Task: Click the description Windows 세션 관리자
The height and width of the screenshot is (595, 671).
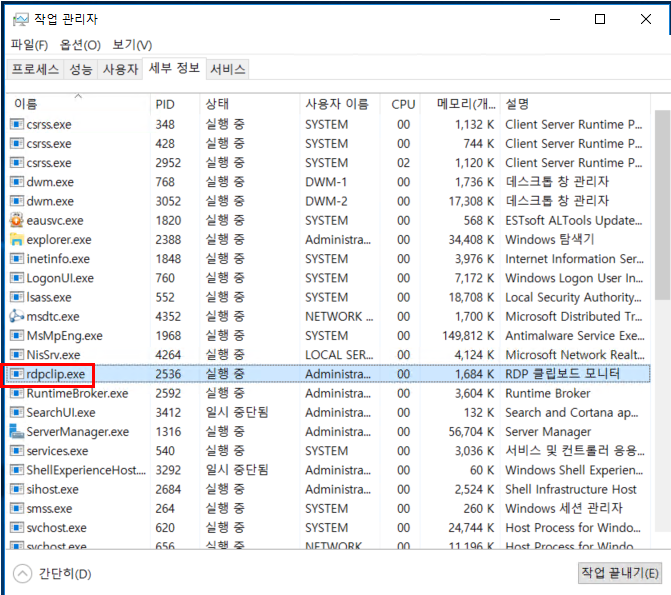Action: pyautogui.click(x=564, y=508)
